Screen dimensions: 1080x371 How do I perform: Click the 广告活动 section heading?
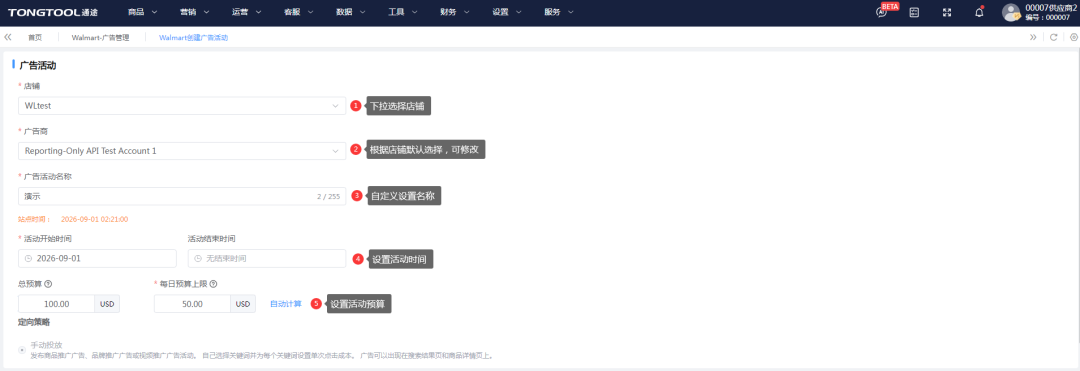(x=38, y=66)
